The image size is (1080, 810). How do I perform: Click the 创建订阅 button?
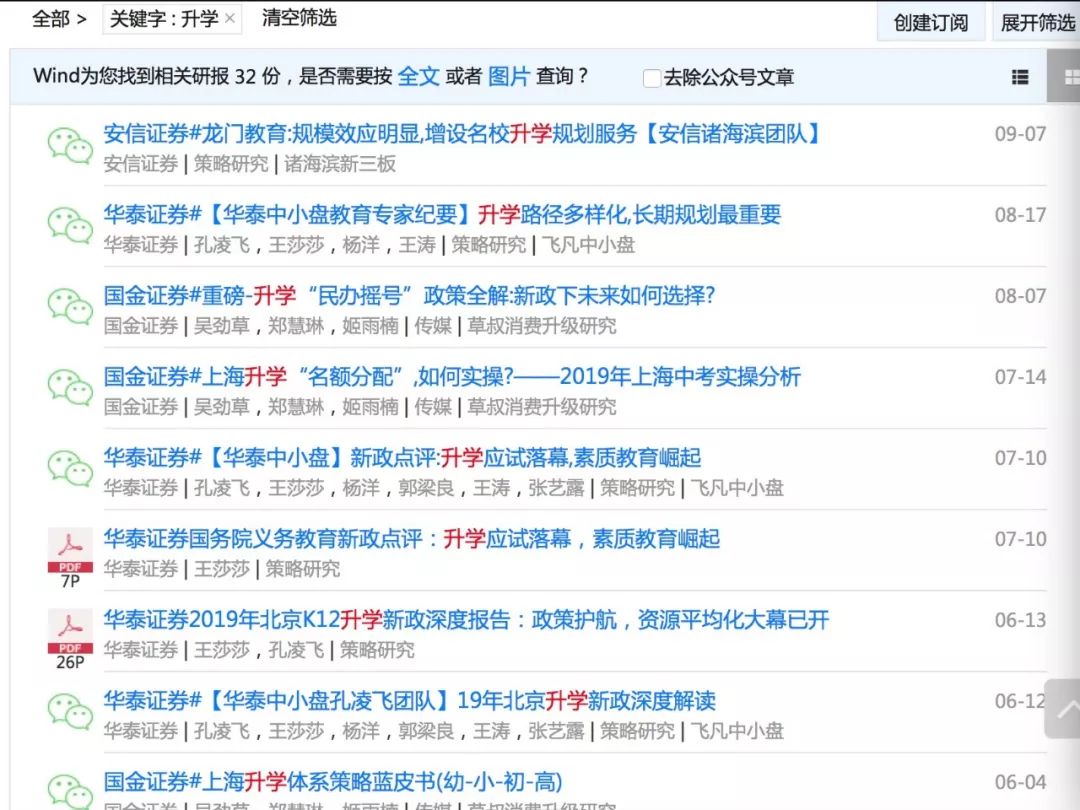[x=931, y=23]
